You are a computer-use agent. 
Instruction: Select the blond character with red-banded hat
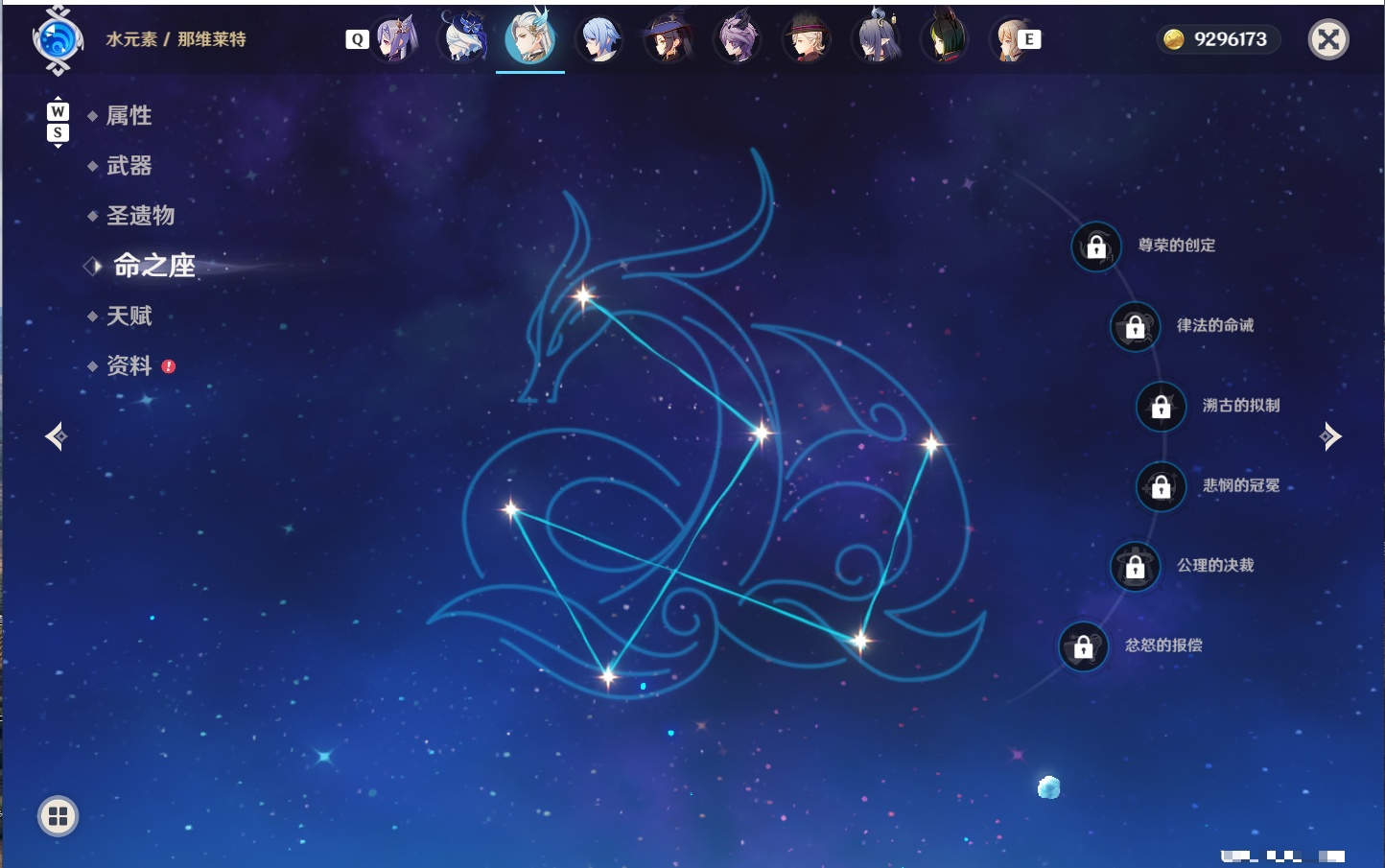point(807,39)
